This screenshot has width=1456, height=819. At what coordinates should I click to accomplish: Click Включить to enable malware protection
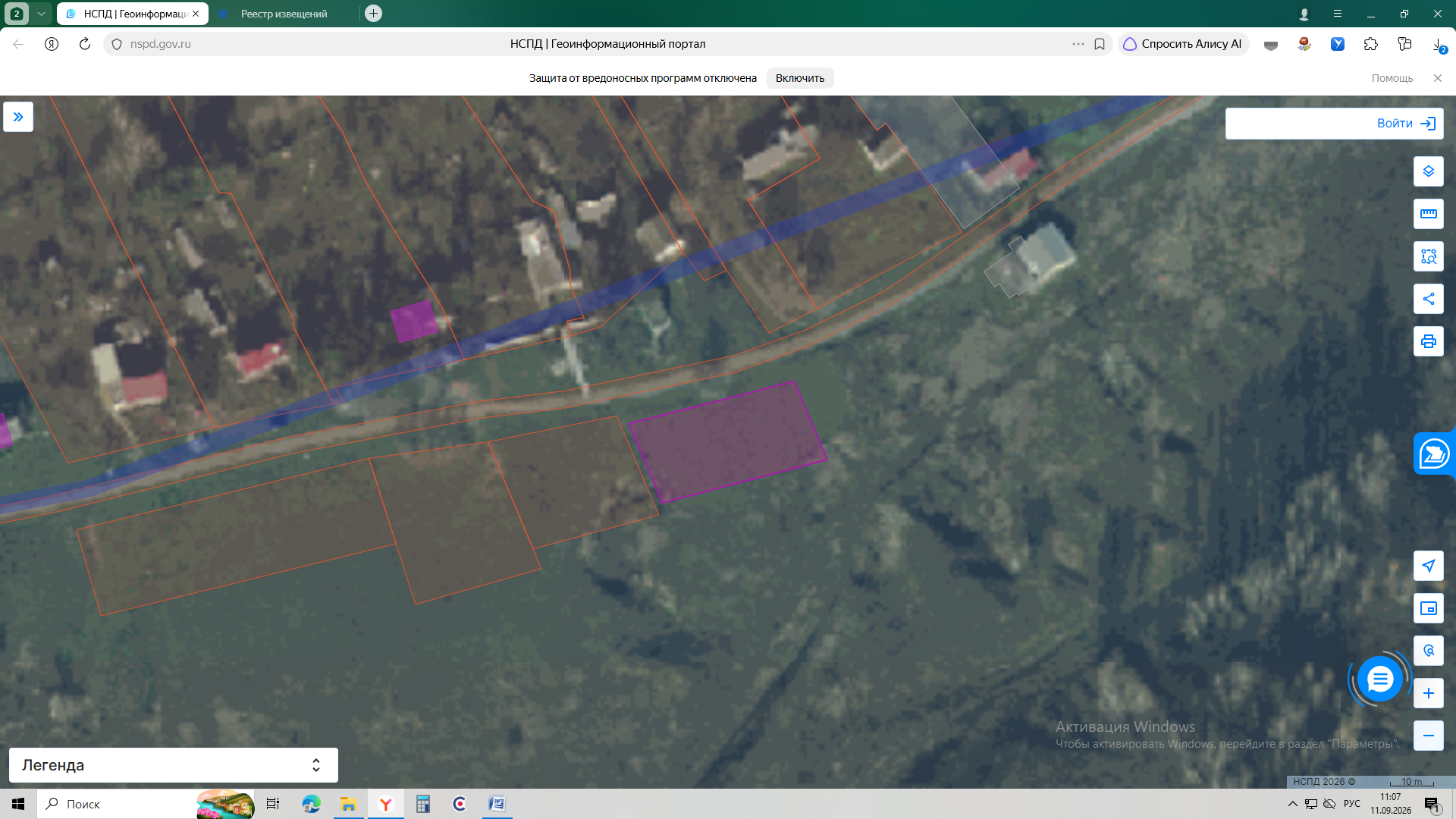(799, 78)
